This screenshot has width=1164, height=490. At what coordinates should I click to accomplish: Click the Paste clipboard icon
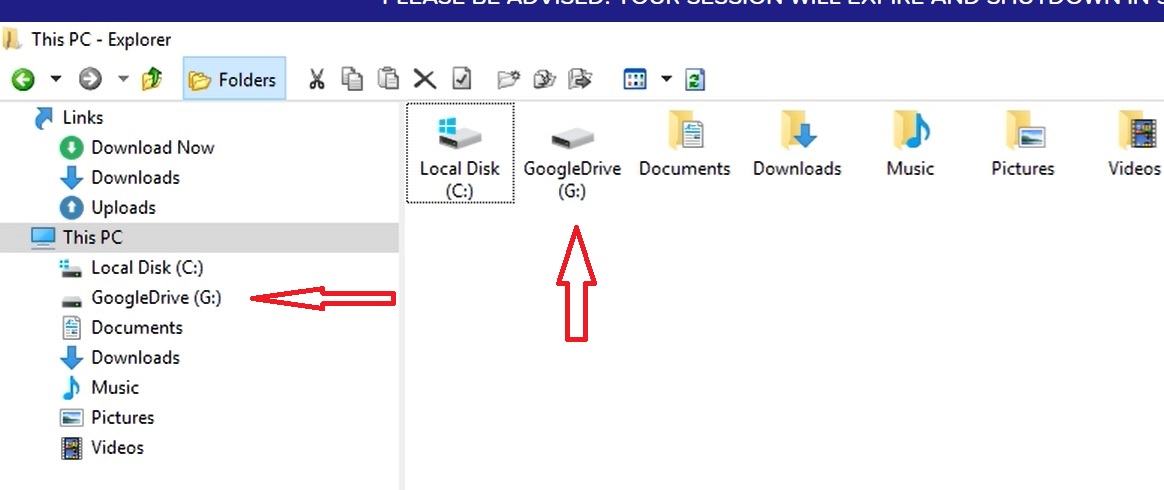tap(388, 79)
